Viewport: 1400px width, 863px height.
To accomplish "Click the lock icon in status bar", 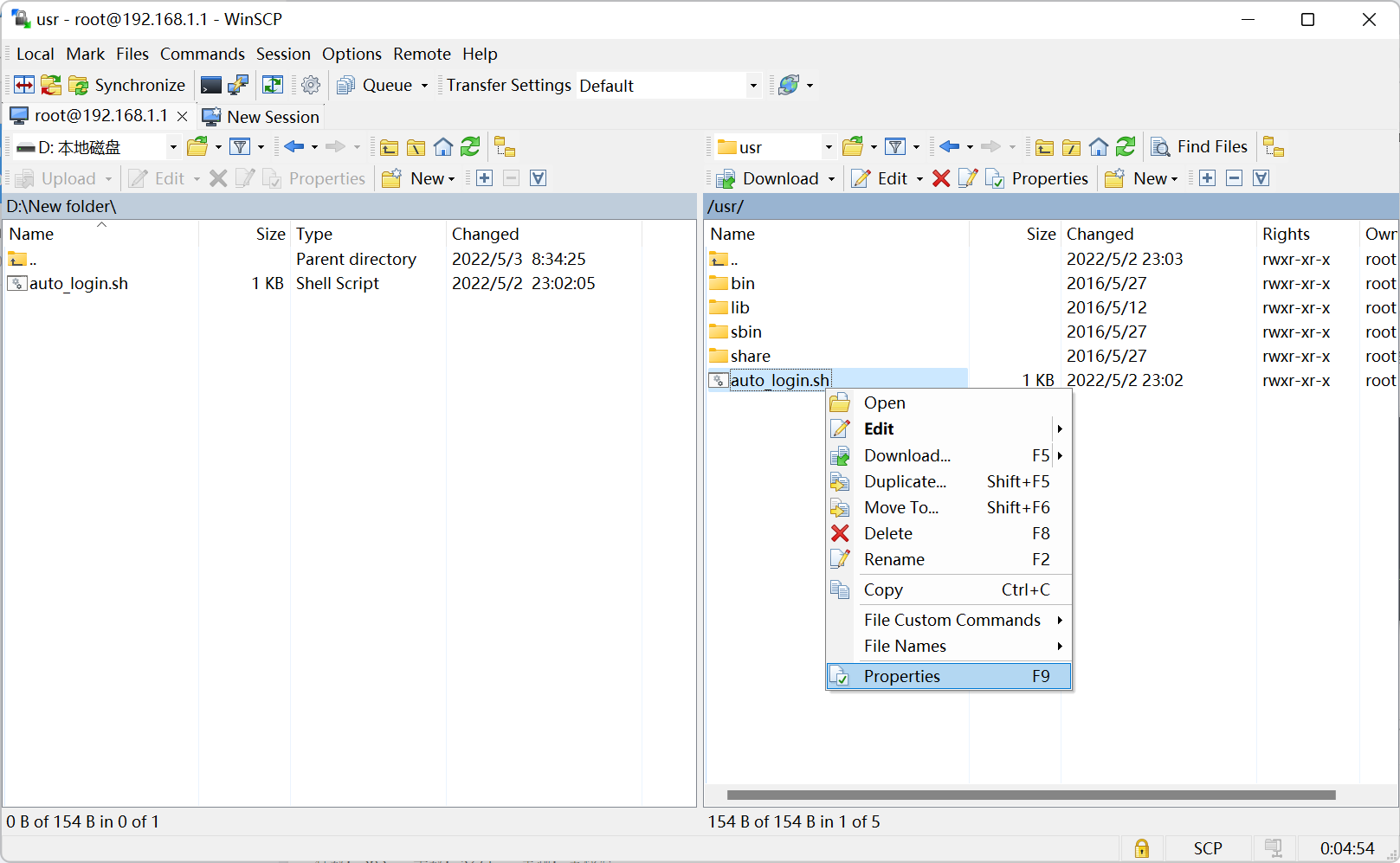I will click(1142, 848).
